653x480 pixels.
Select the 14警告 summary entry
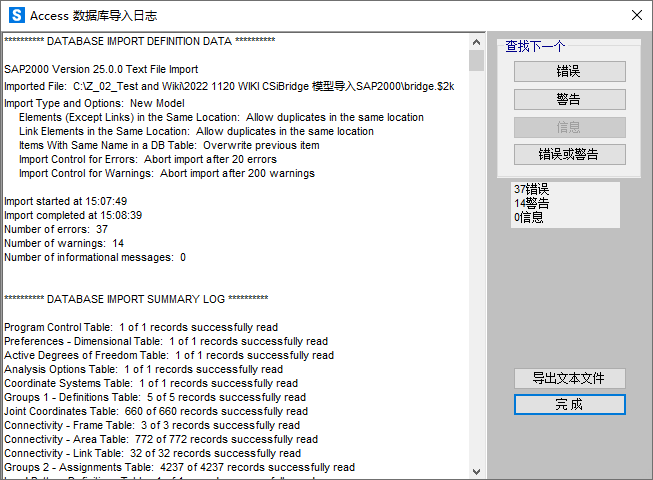tap(530, 203)
